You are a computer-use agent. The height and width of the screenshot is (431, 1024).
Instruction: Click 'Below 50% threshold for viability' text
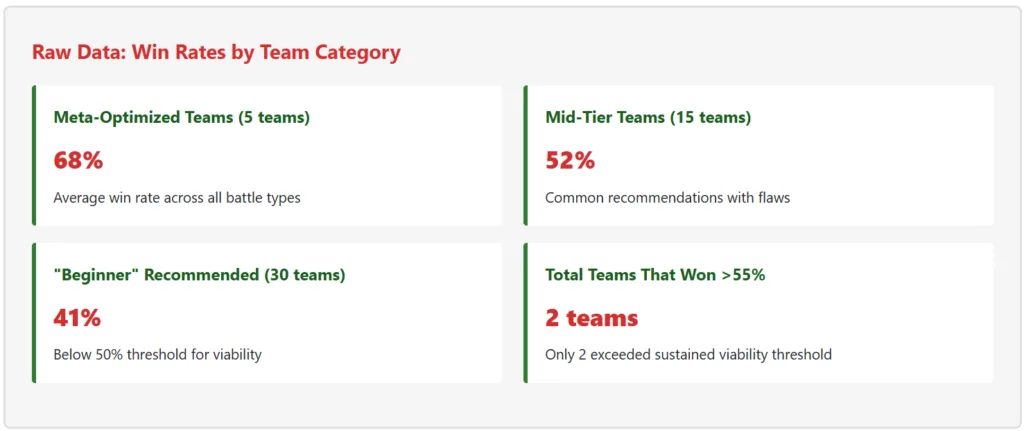pyautogui.click(x=157, y=355)
